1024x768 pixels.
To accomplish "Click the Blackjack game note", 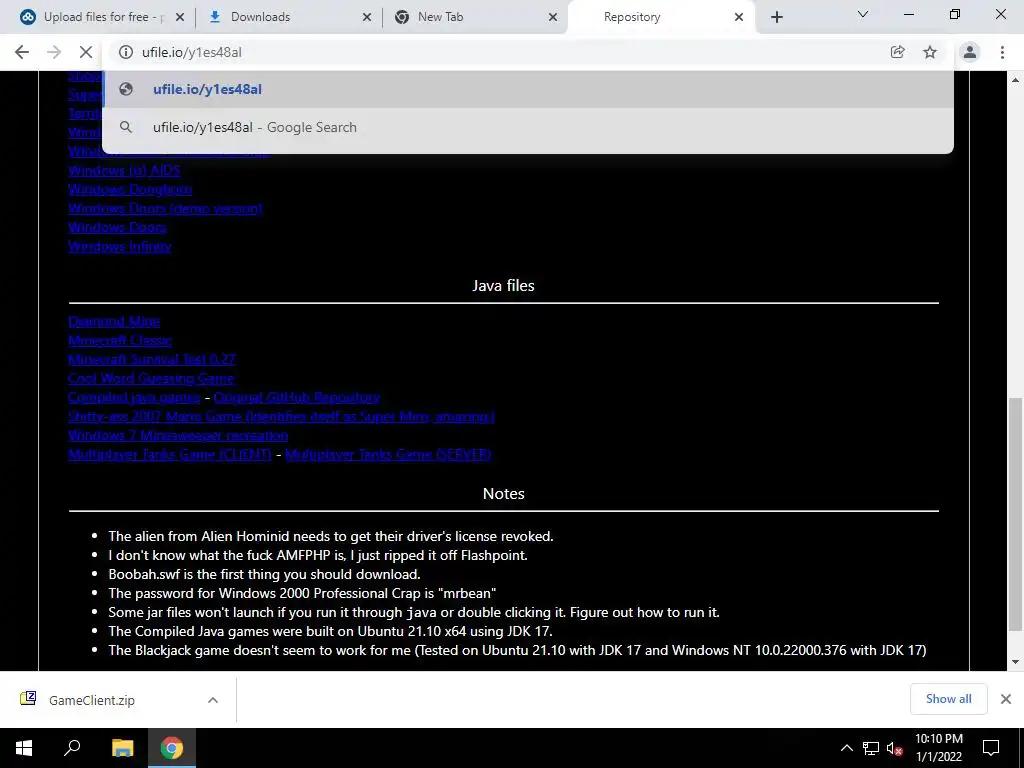I will (517, 650).
